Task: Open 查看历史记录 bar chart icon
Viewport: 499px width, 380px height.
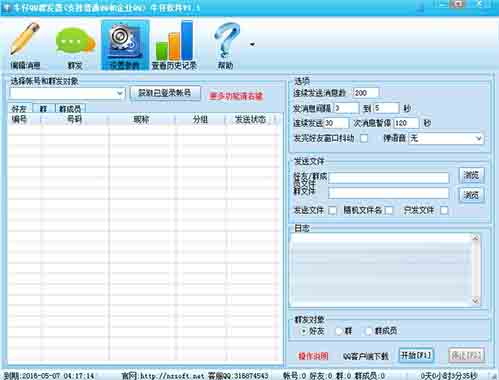Action: [174, 45]
